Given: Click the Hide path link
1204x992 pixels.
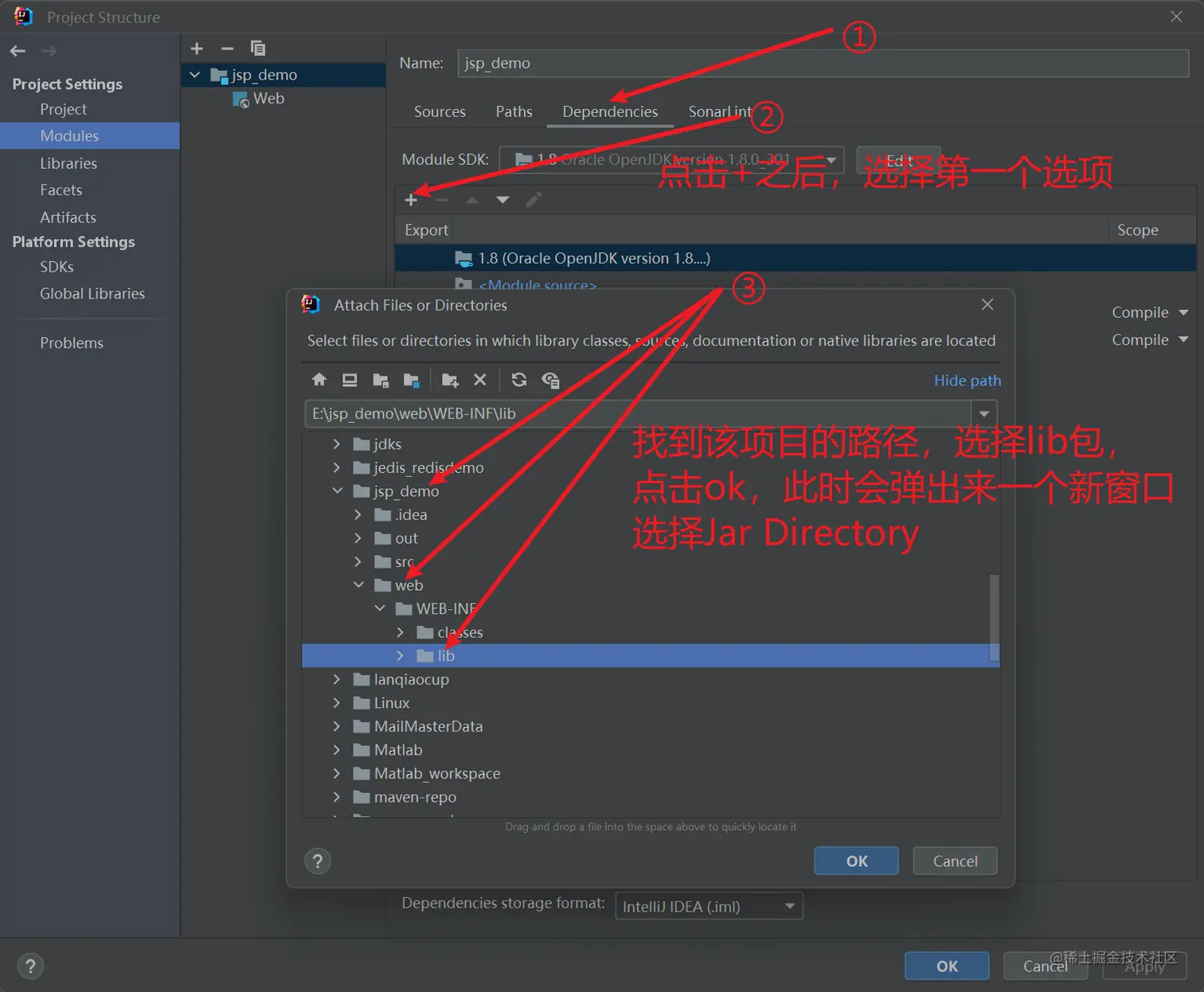Looking at the screenshot, I should [967, 381].
